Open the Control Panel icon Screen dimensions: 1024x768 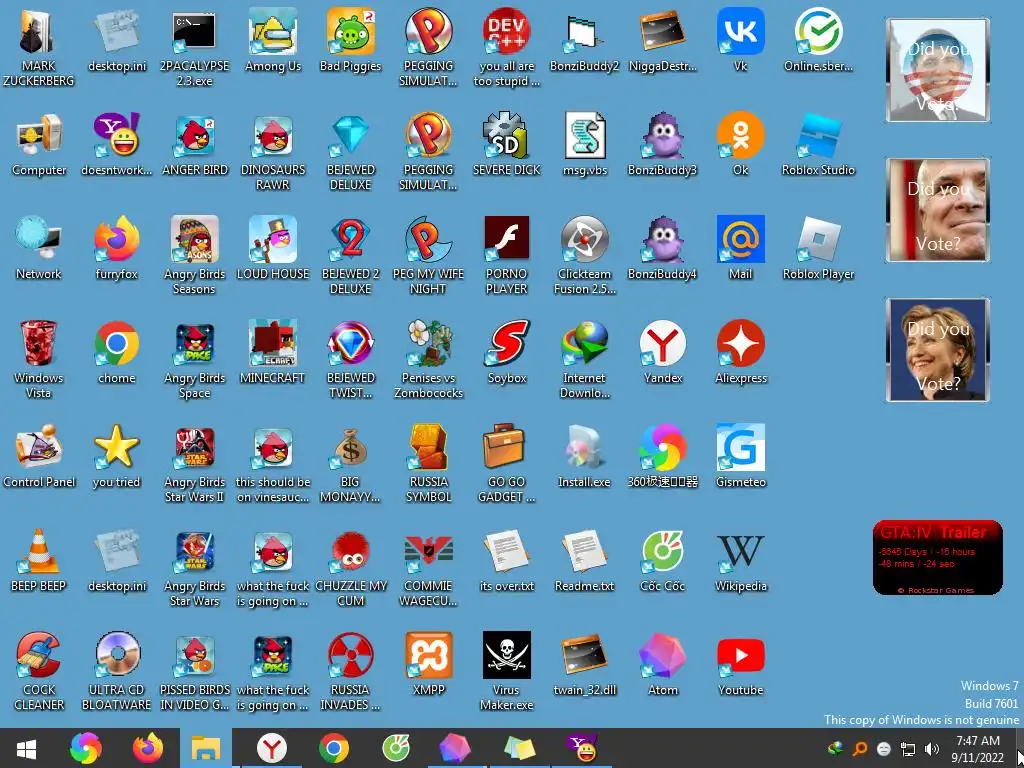pyautogui.click(x=39, y=456)
